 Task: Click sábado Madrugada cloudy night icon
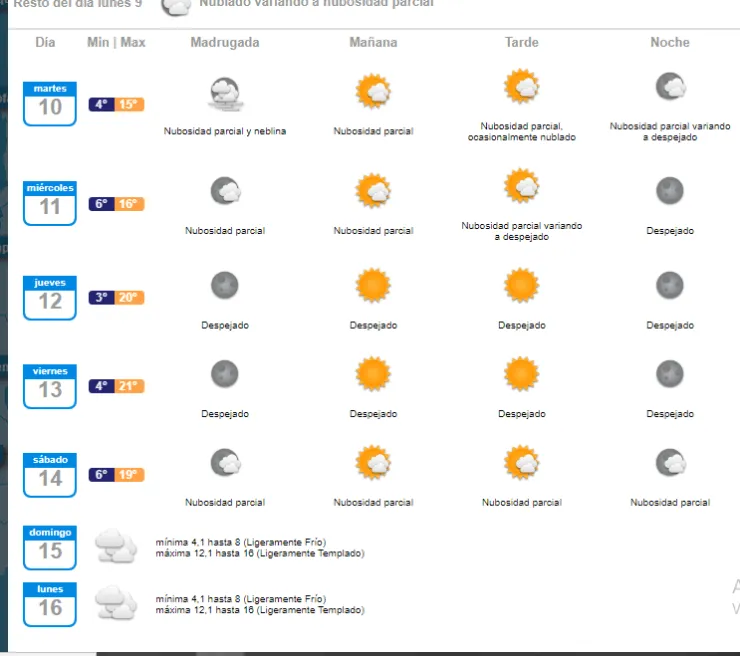point(225,463)
